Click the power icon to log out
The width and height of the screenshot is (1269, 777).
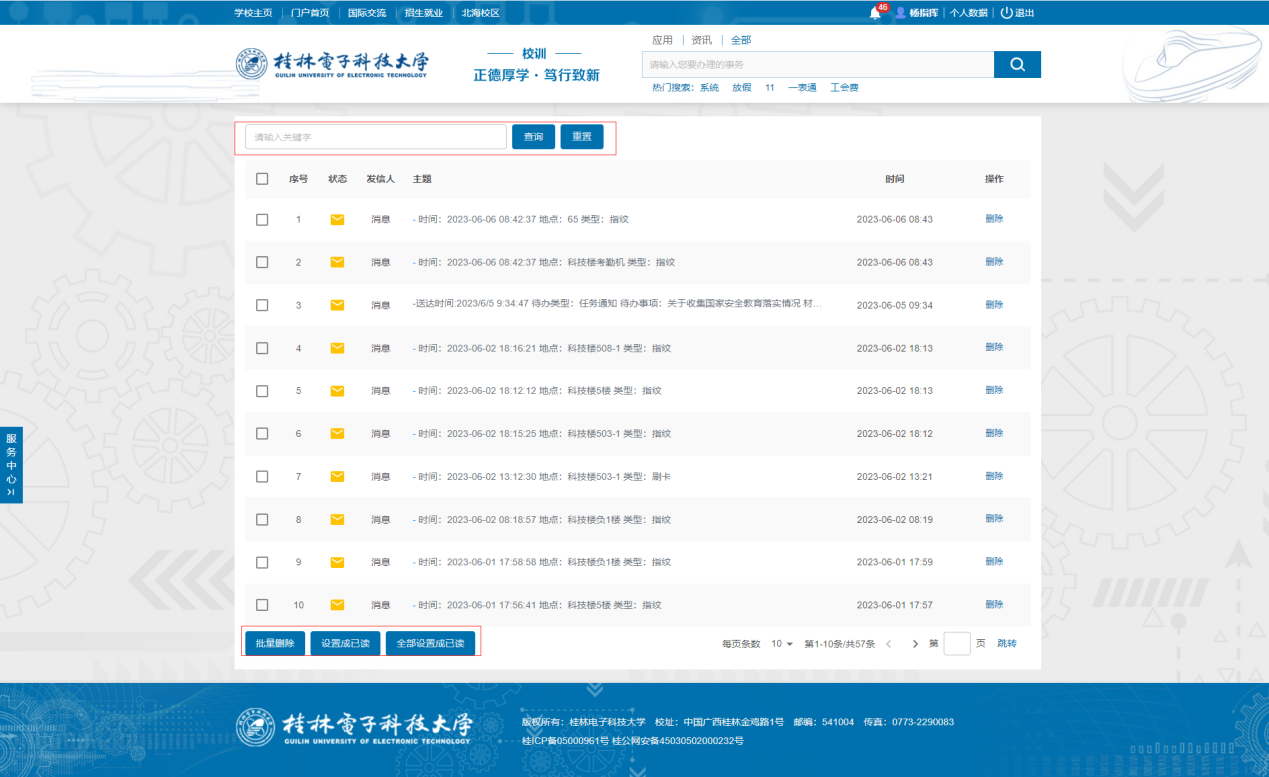1007,13
